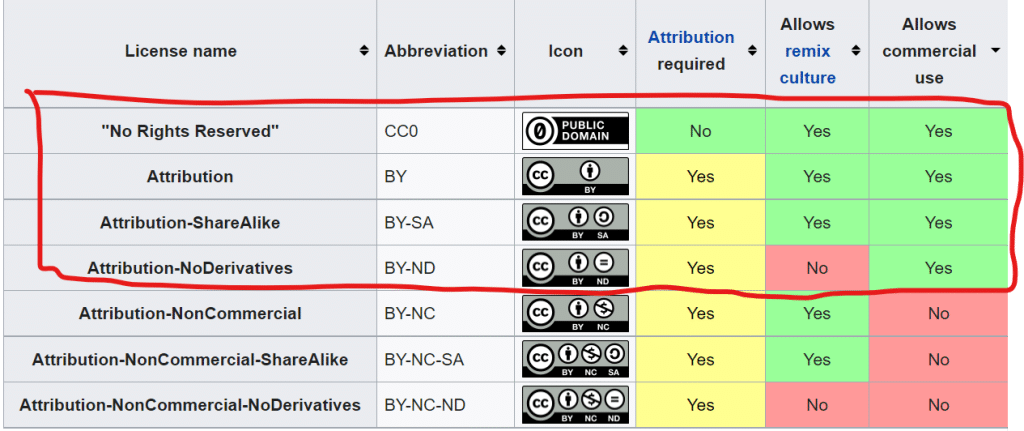This screenshot has width=1024, height=431.
Task: Click the CC BY license icon
Action: pyautogui.click(x=575, y=177)
